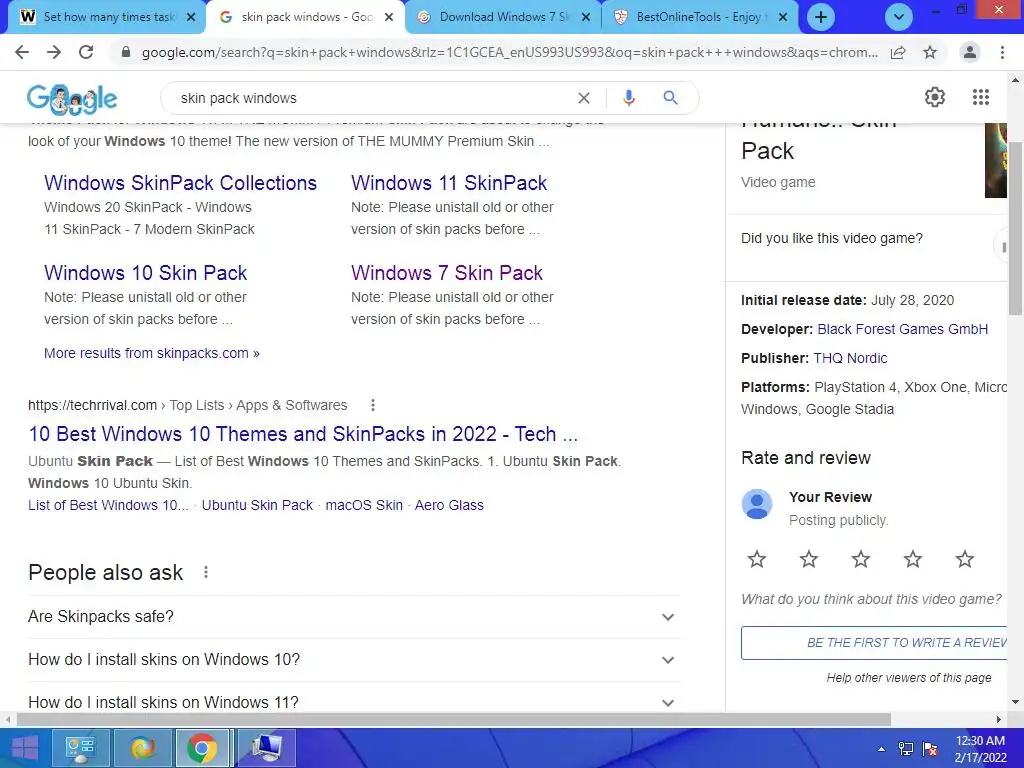Go back to previous page
This screenshot has height=768, width=1024.
tap(22, 52)
